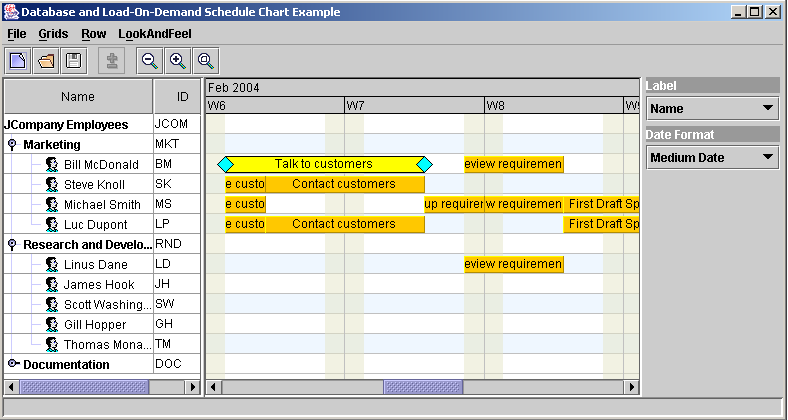
Task: Click the chart's horizontal scrollbar thumb
Action: (423, 387)
